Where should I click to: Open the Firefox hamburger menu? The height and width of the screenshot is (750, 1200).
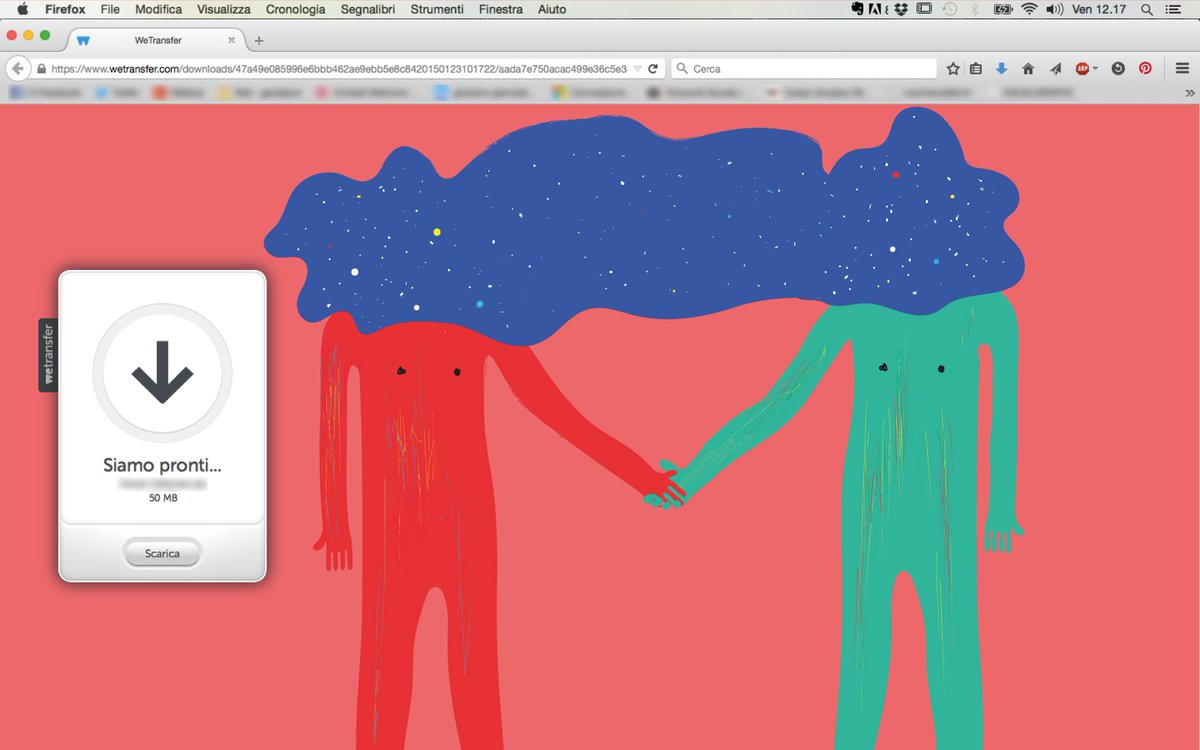(x=1182, y=69)
